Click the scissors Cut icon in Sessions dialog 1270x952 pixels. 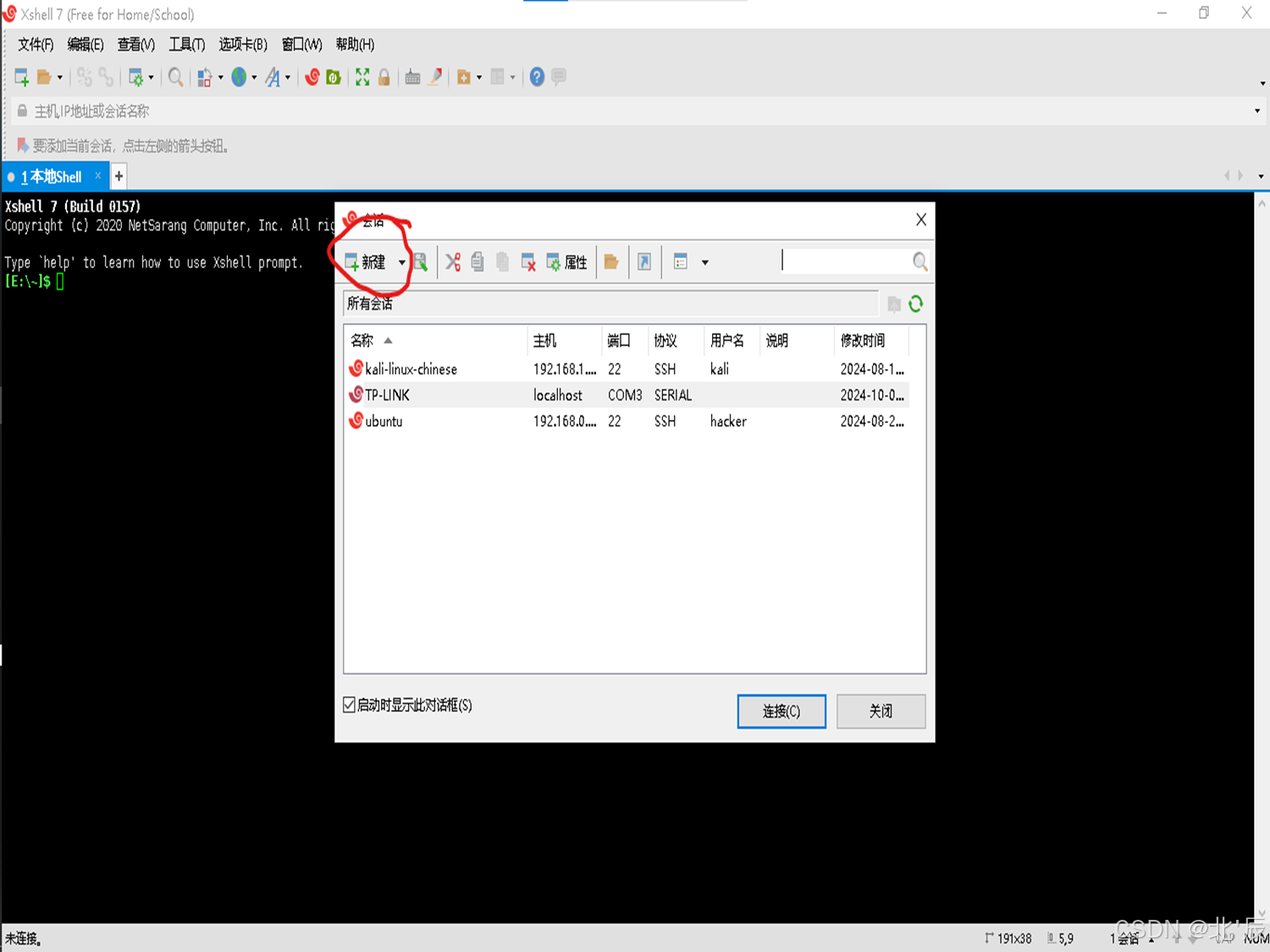pos(453,262)
